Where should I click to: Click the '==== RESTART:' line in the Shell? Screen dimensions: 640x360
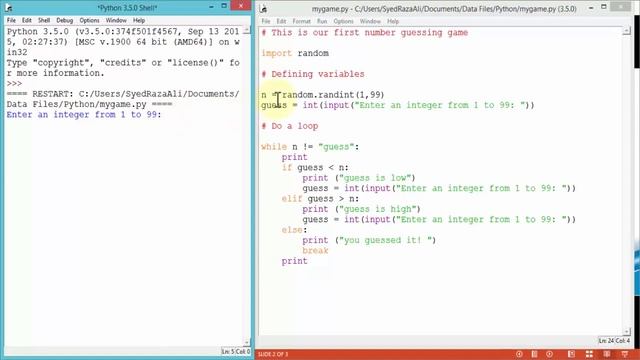pos(123,94)
